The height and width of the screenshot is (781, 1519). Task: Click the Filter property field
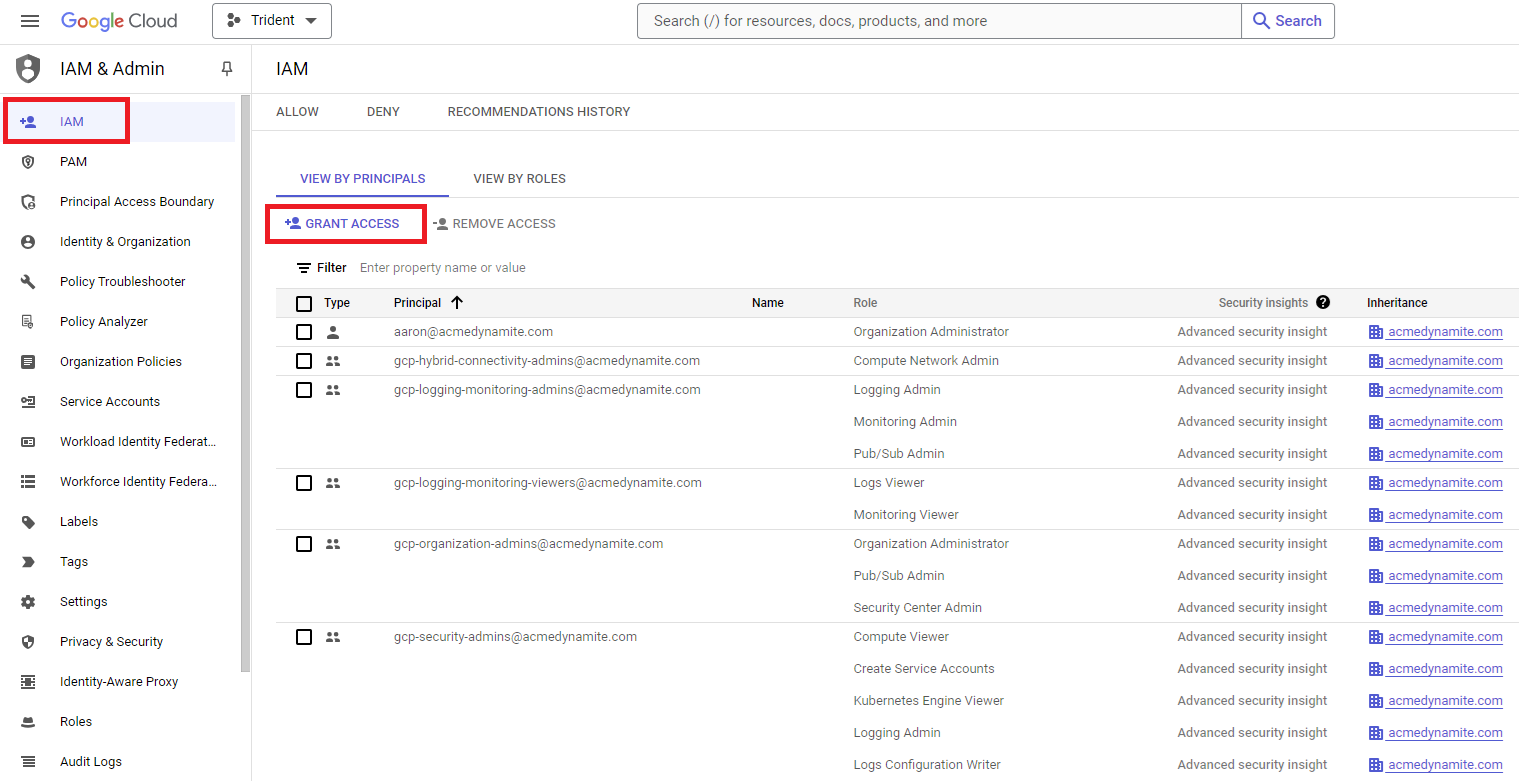pyautogui.click(x=443, y=267)
